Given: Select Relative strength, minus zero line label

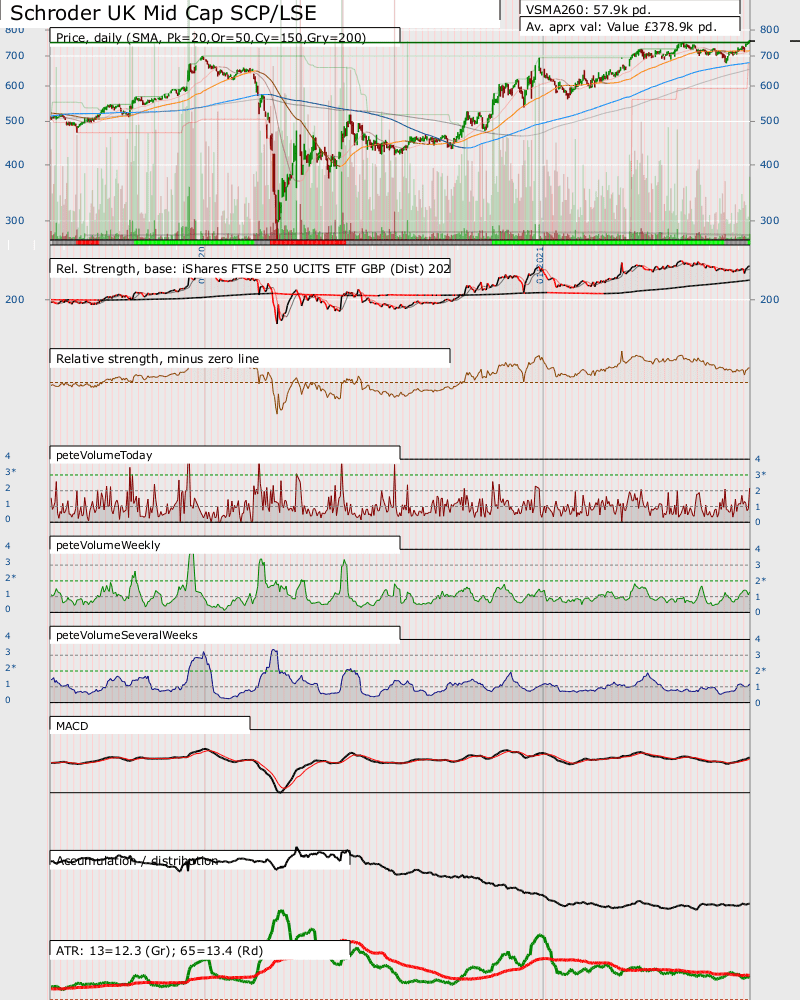Looking at the screenshot, I should click(158, 358).
